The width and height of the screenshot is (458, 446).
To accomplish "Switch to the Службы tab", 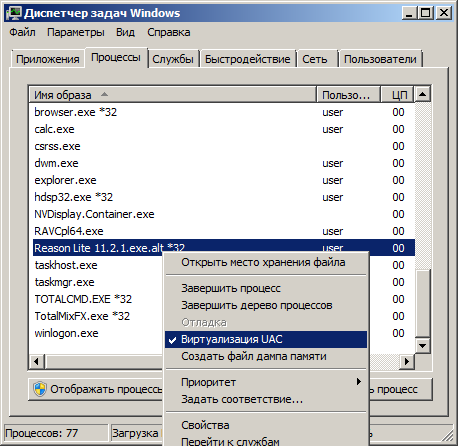I will [173, 59].
